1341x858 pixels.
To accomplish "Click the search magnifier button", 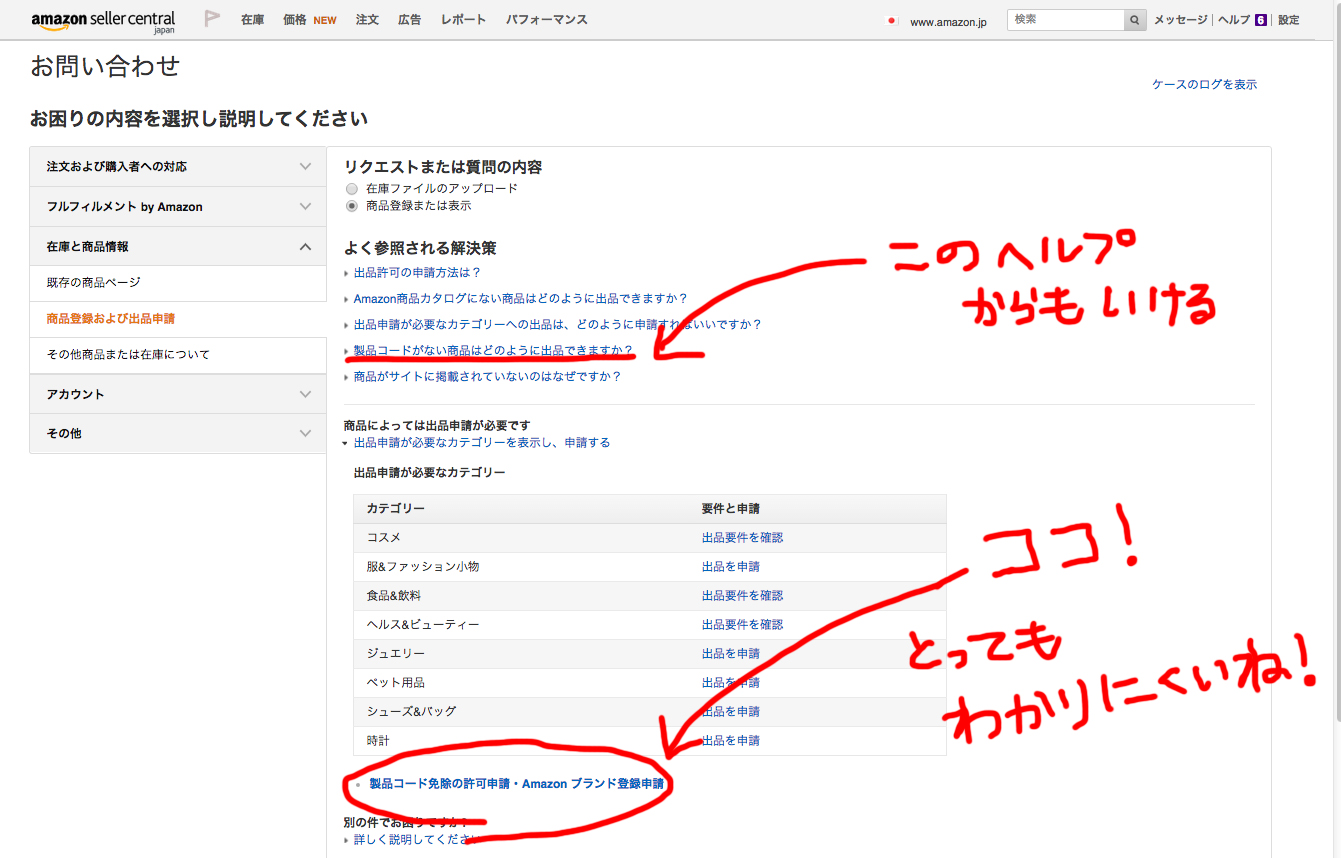I will tap(1135, 20).
